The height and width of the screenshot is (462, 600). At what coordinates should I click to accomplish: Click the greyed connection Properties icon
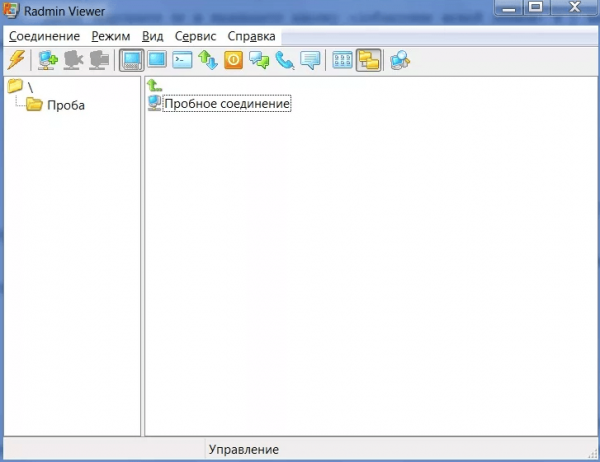pyautogui.click(x=99, y=60)
